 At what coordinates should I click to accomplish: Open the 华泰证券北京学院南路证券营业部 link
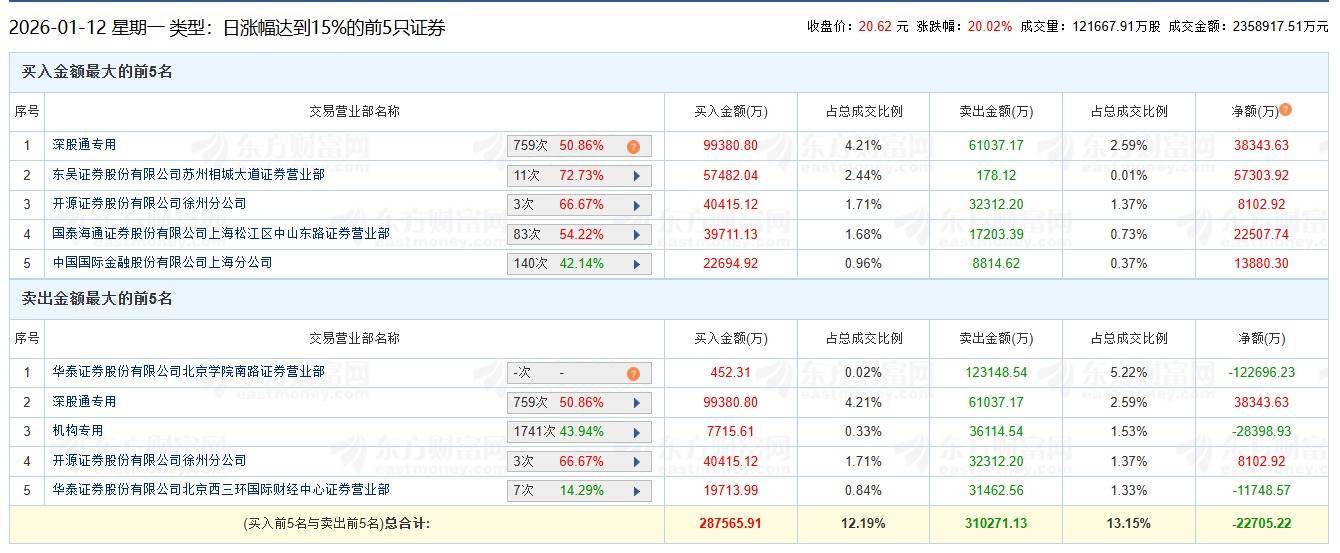click(188, 372)
